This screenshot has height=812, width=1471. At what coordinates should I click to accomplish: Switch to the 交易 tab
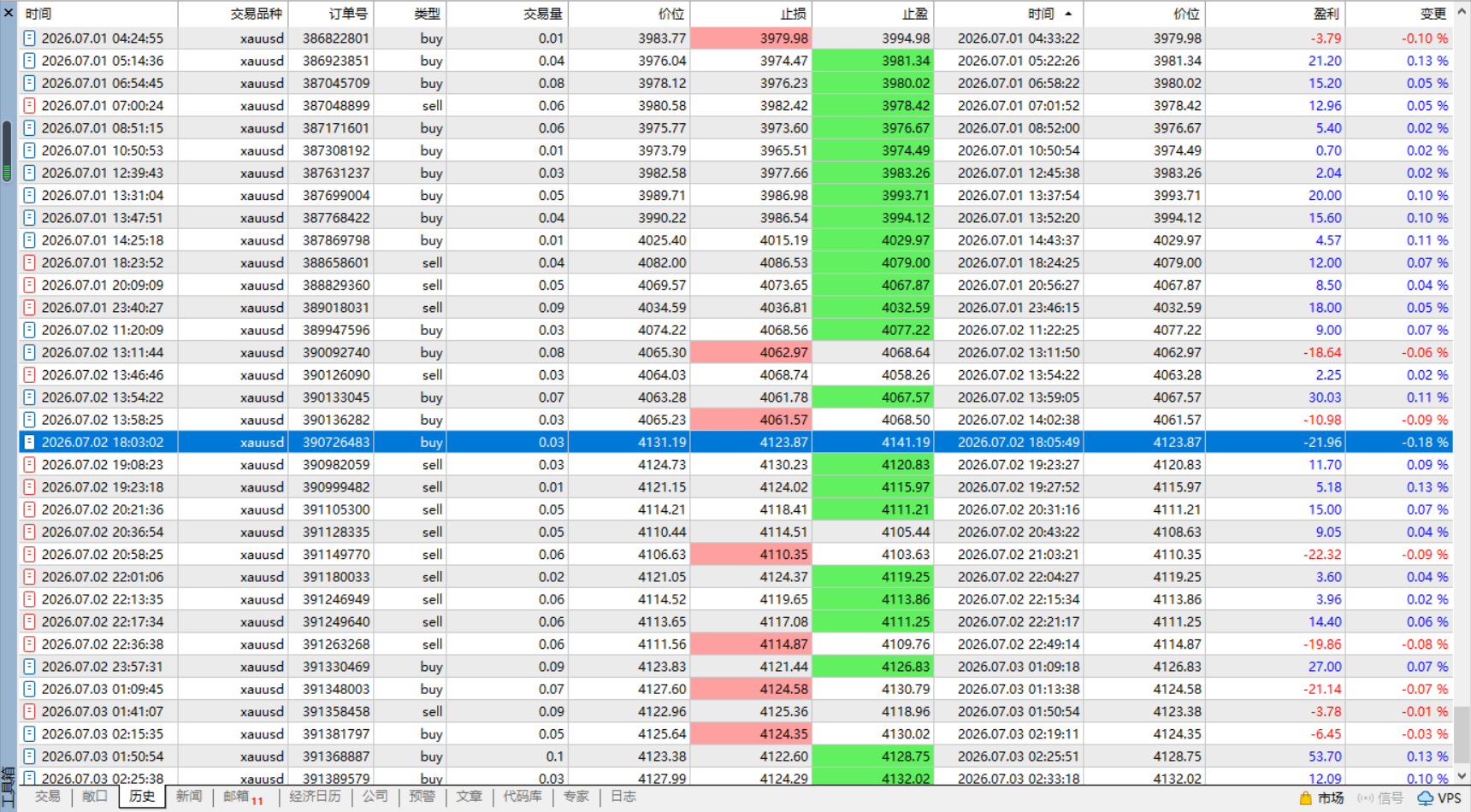coord(47,797)
